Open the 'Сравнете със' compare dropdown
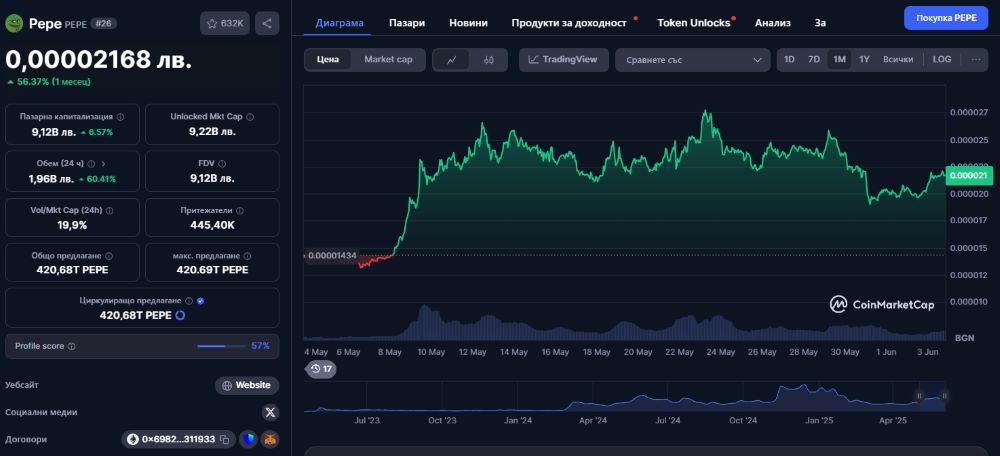The image size is (1000, 456). click(x=692, y=60)
